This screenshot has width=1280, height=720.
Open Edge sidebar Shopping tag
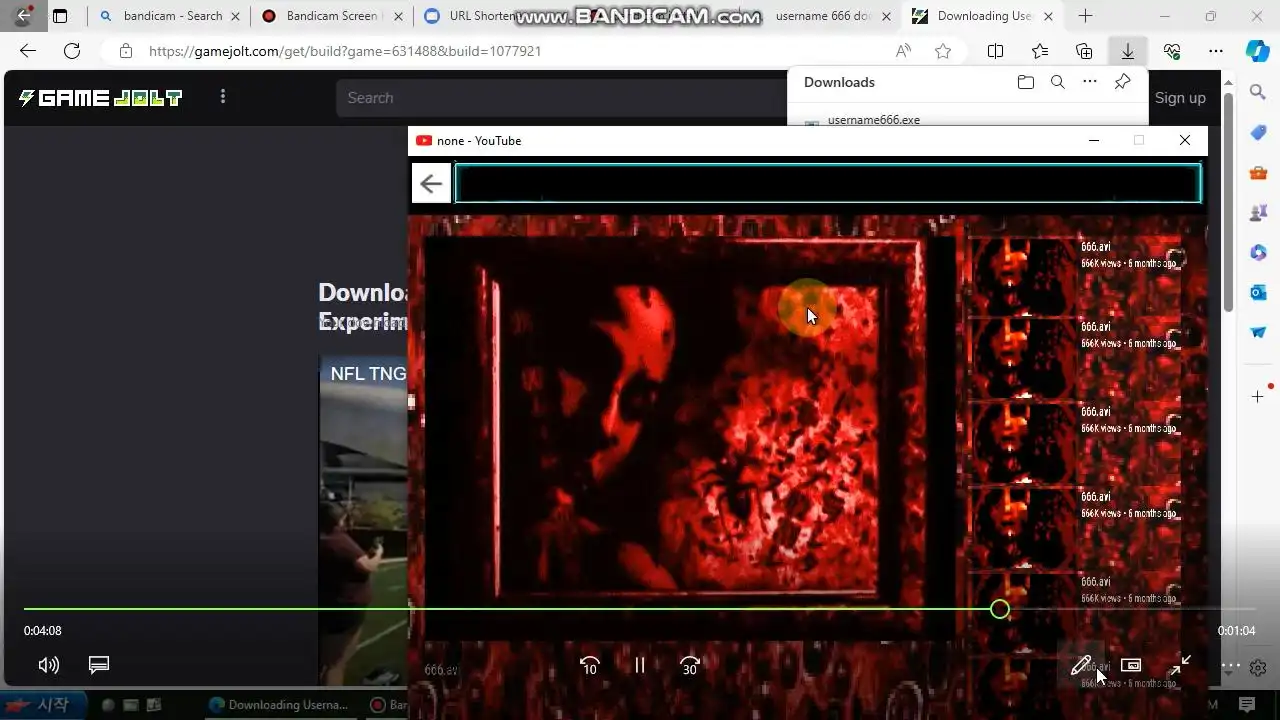pyautogui.click(x=1258, y=132)
